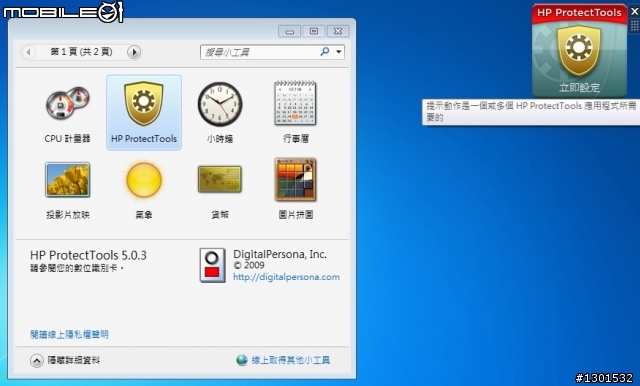Select the 貨幣 currency gadget

point(220,179)
